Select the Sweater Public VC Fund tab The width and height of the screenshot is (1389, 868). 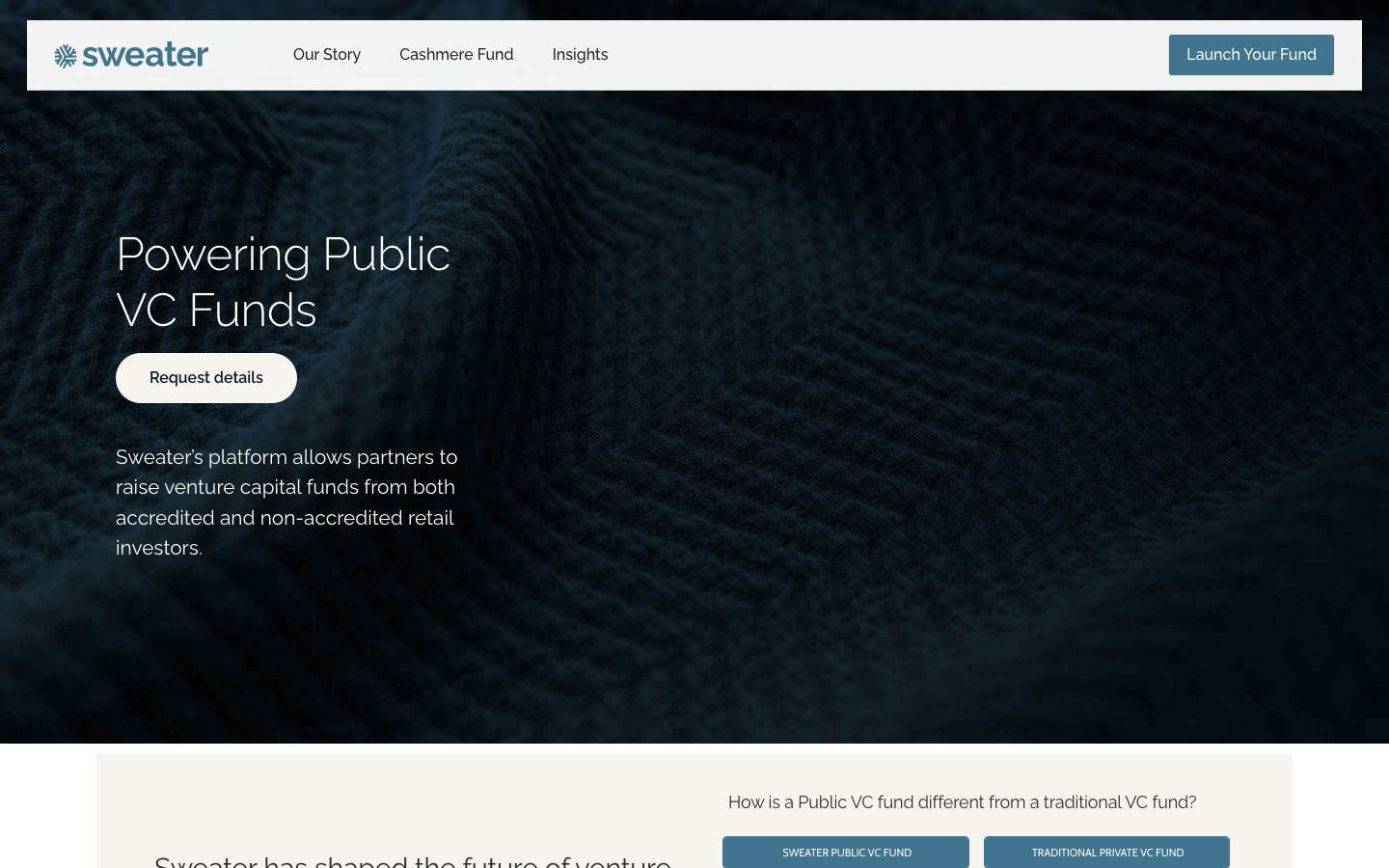pos(846,853)
